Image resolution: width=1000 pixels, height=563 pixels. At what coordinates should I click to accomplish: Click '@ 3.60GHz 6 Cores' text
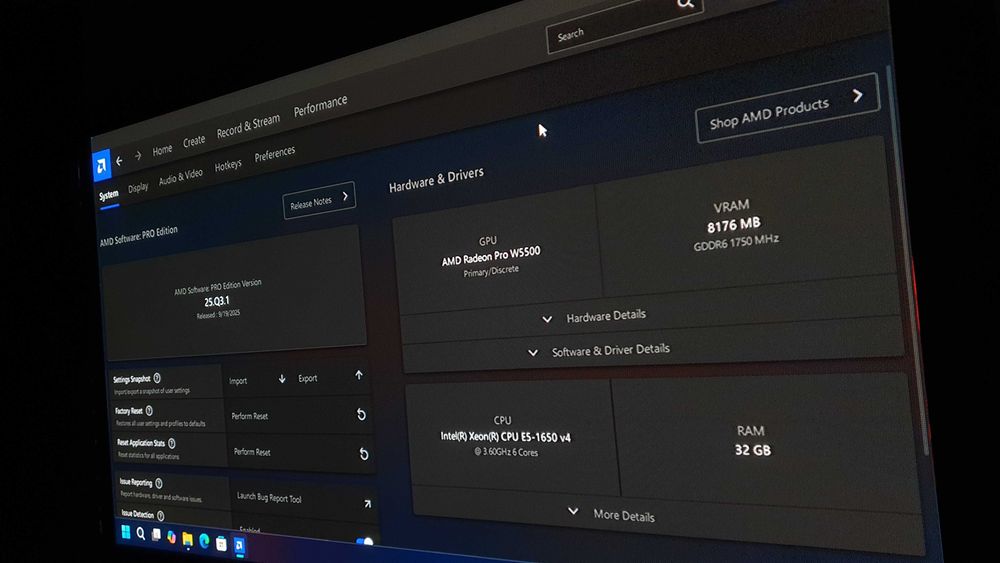pyautogui.click(x=506, y=451)
